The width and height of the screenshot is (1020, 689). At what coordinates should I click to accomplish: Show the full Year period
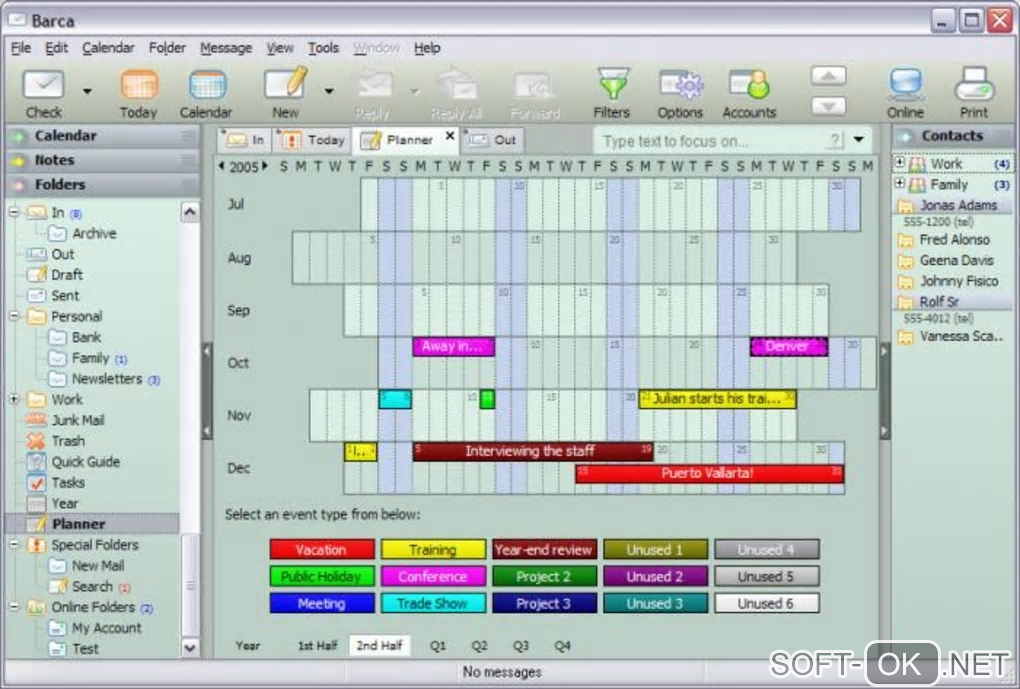tap(248, 645)
